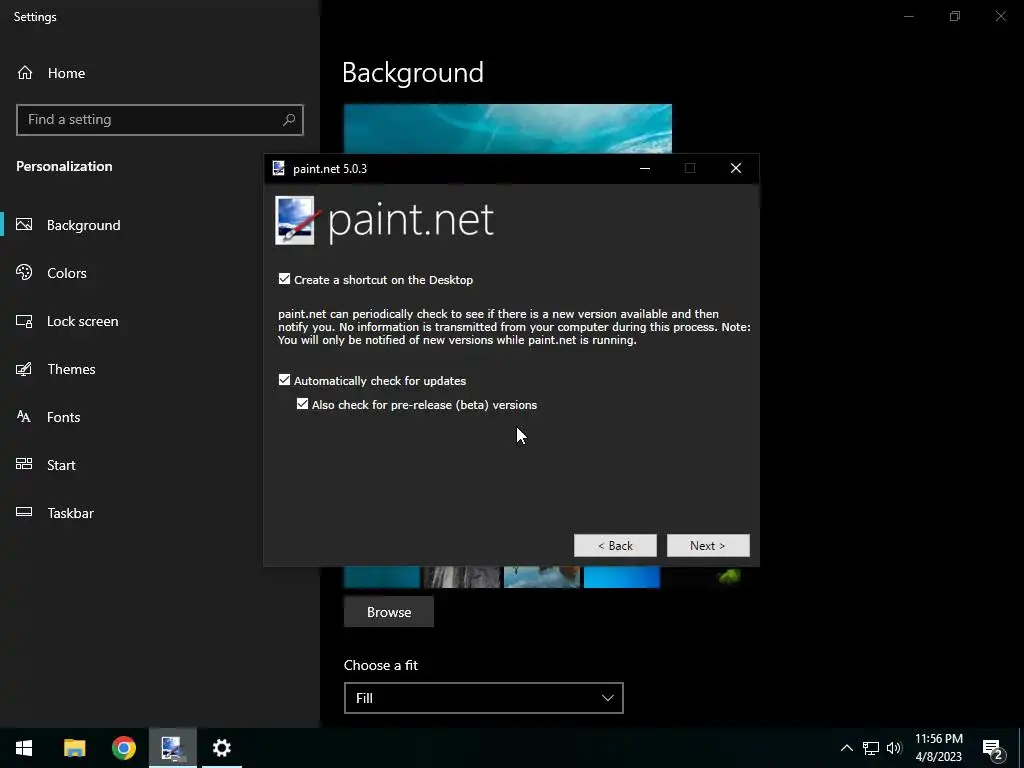1024x768 pixels.
Task: Click paint.net installer taskbar icon
Action: [x=173, y=748]
